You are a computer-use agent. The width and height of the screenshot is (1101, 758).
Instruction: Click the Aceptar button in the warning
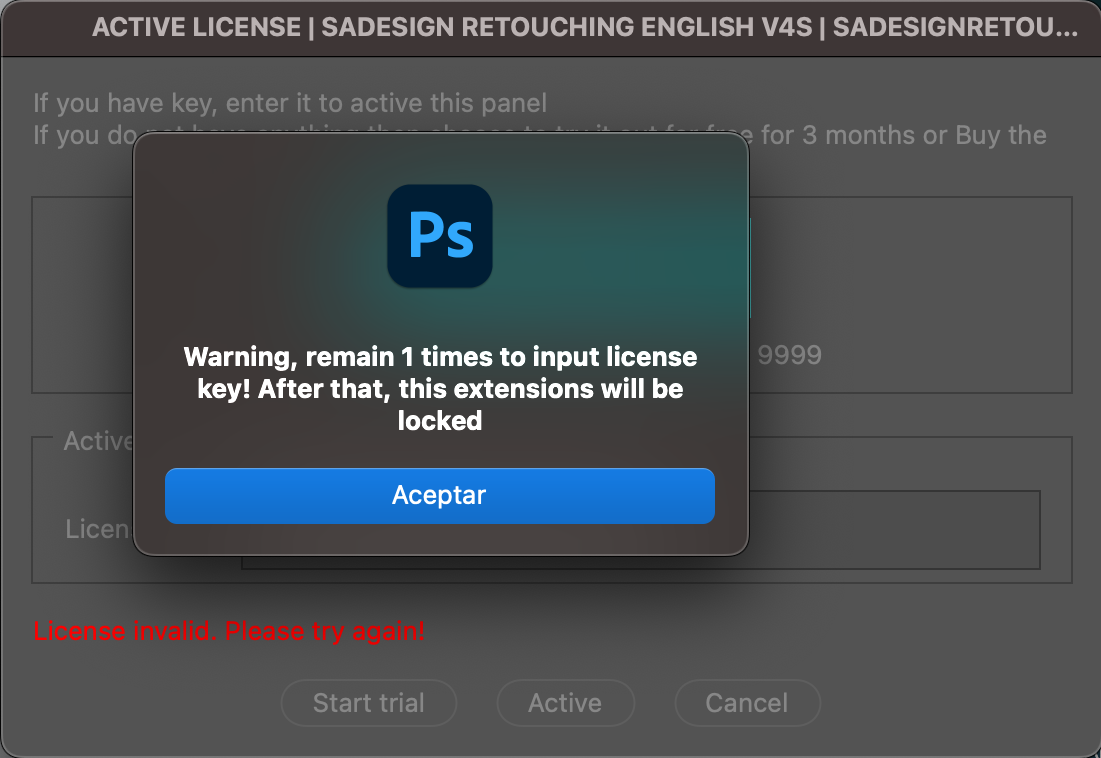439,496
